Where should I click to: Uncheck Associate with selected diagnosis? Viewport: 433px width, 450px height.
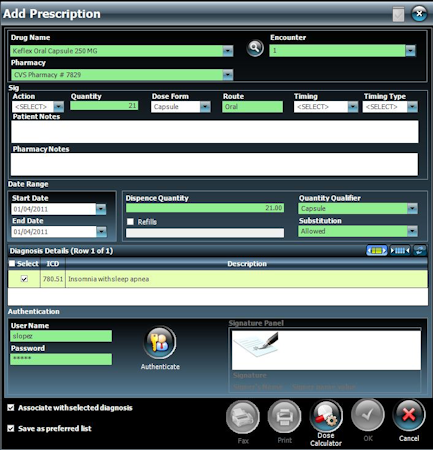click(x=11, y=407)
